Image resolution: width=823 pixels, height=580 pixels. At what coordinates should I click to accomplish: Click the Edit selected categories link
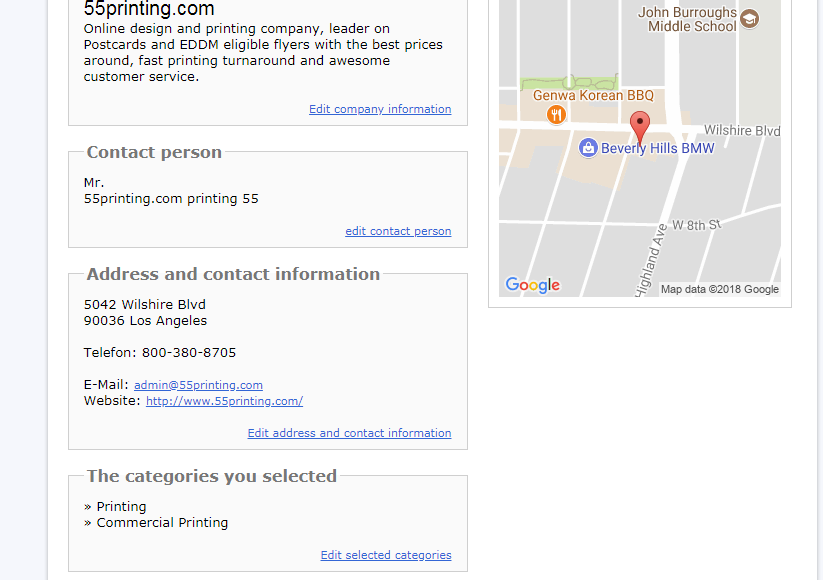[x=386, y=555]
